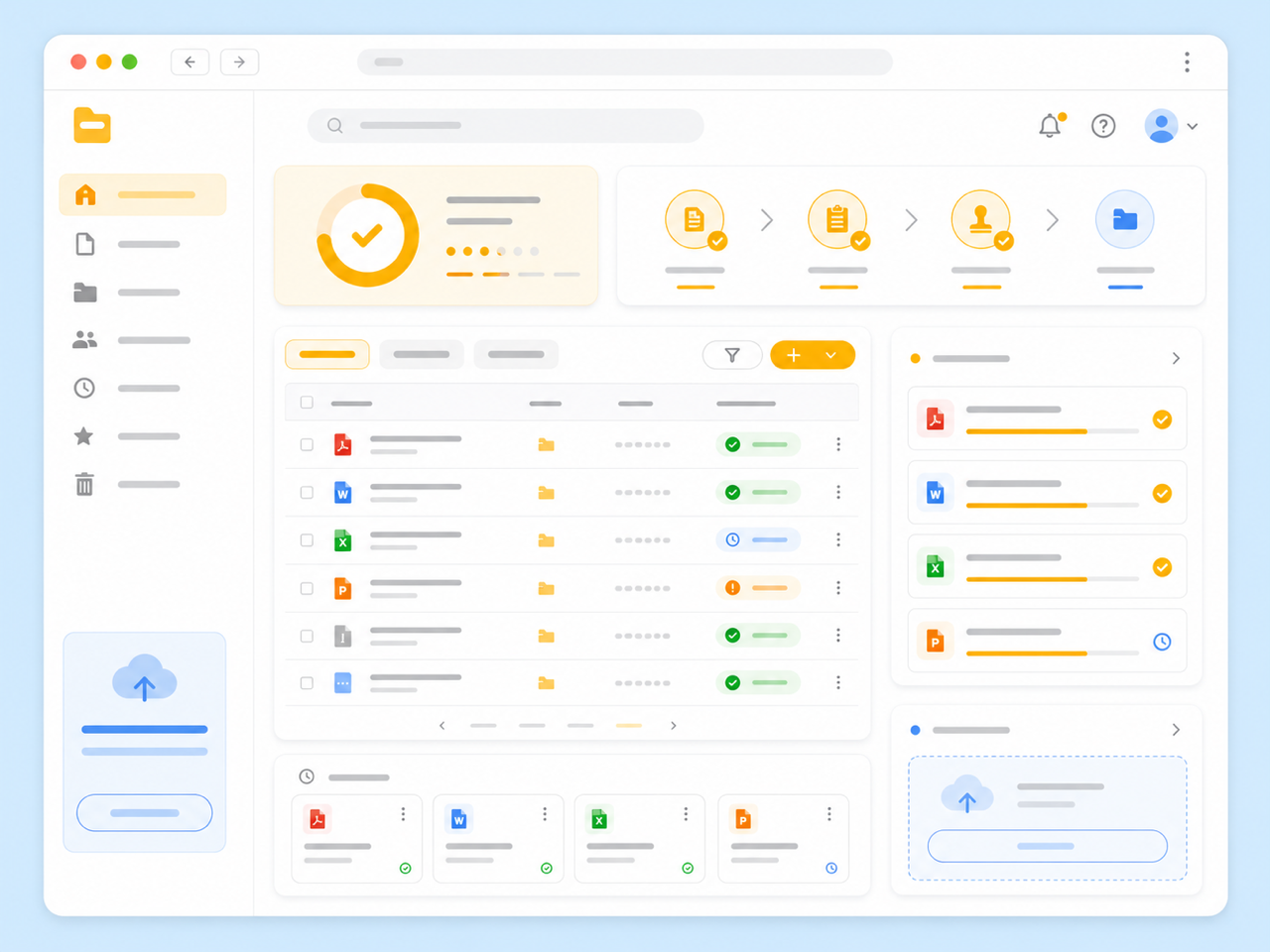Select the clipboard step icon in workflow
The height and width of the screenshot is (952, 1270).
pos(837,219)
